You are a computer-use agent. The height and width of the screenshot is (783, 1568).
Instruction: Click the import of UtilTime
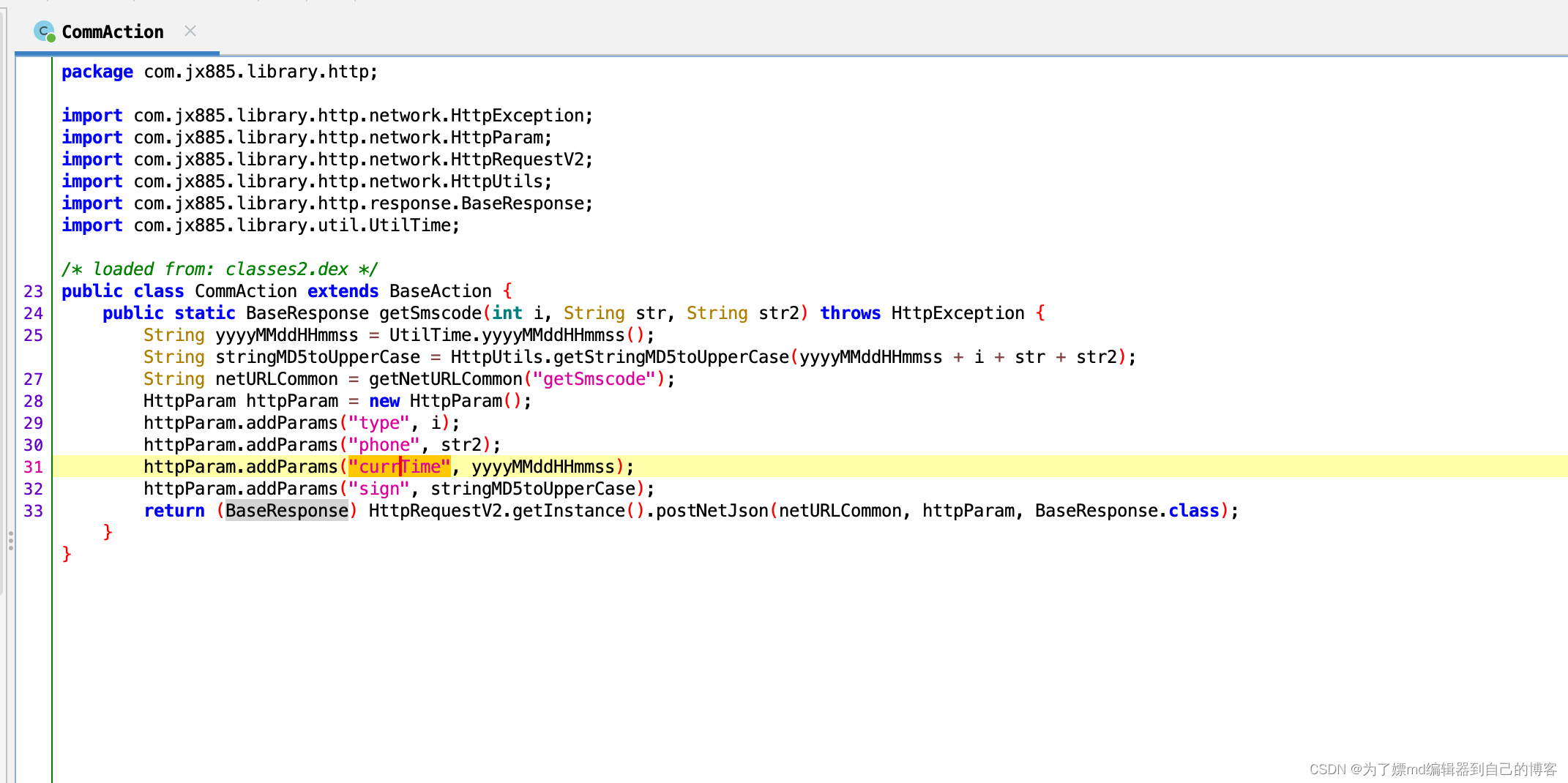click(261, 225)
